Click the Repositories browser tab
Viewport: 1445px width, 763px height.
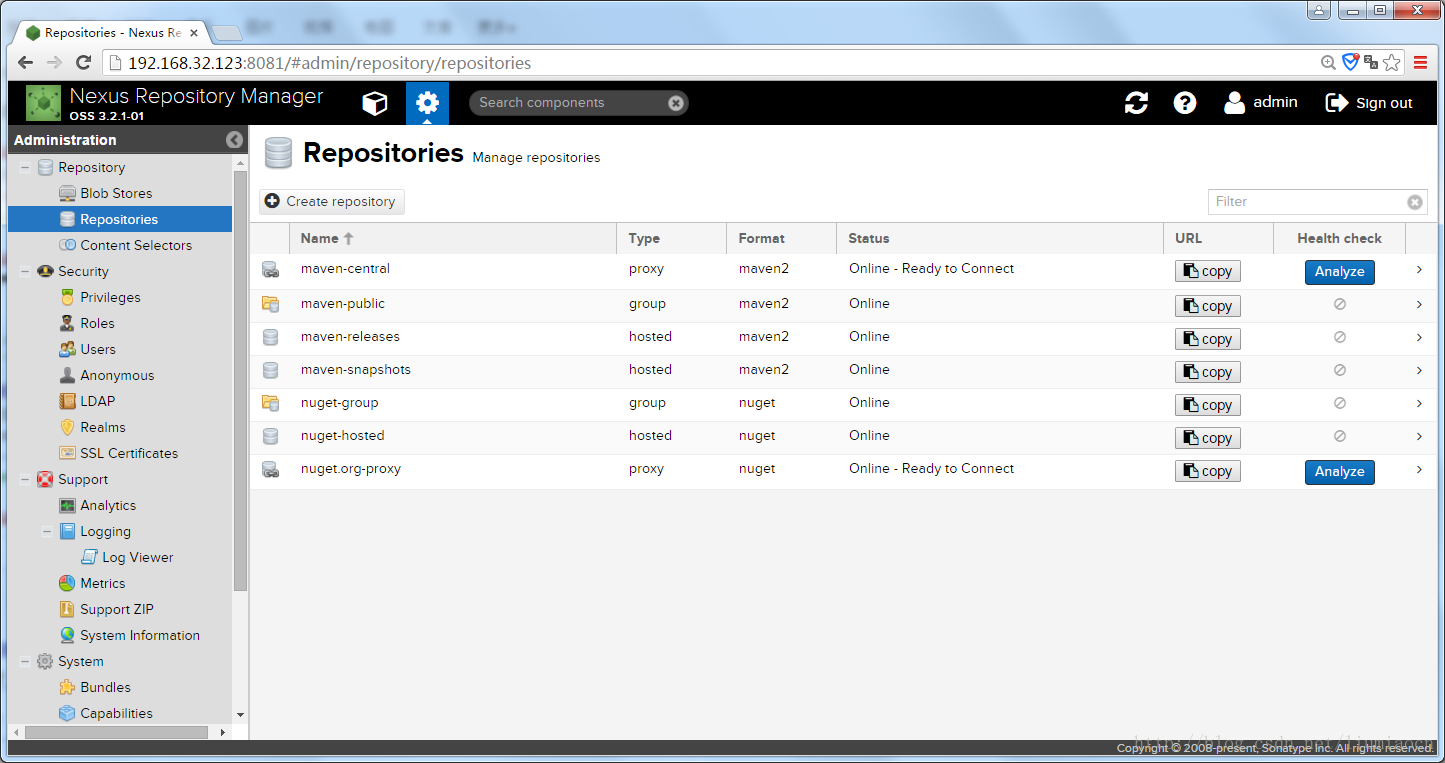click(112, 32)
